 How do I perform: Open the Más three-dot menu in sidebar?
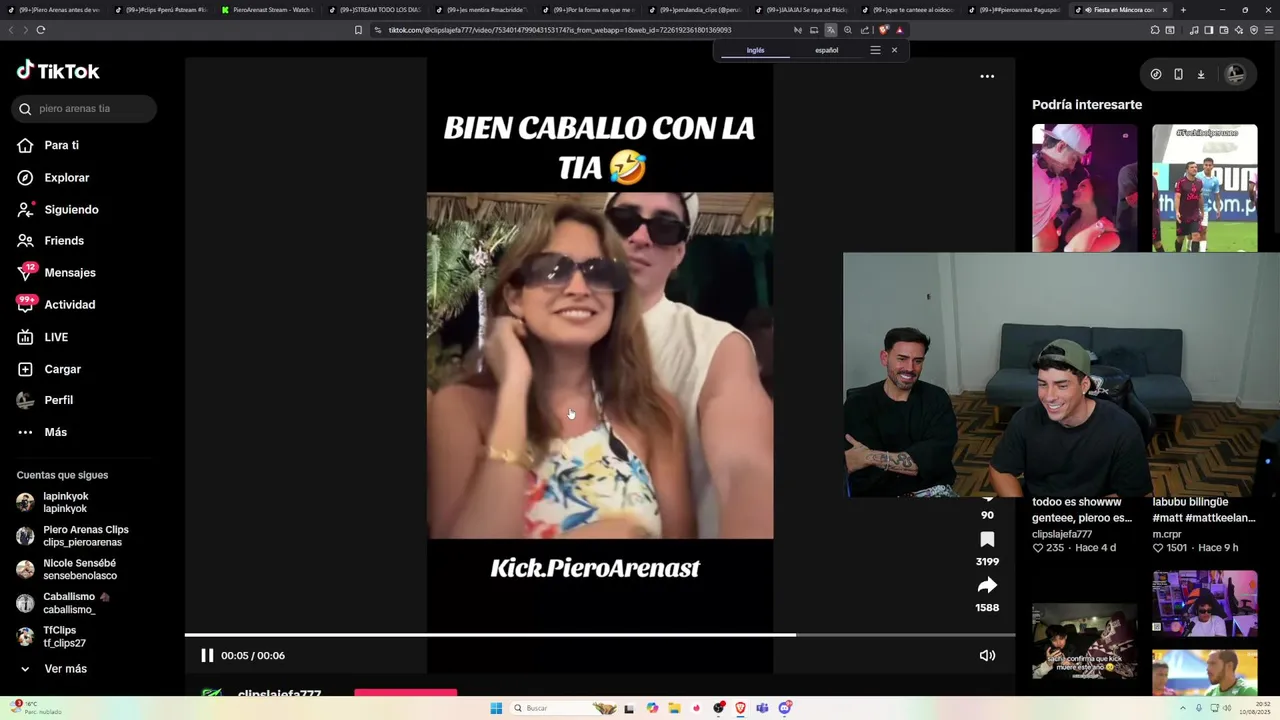point(42,432)
